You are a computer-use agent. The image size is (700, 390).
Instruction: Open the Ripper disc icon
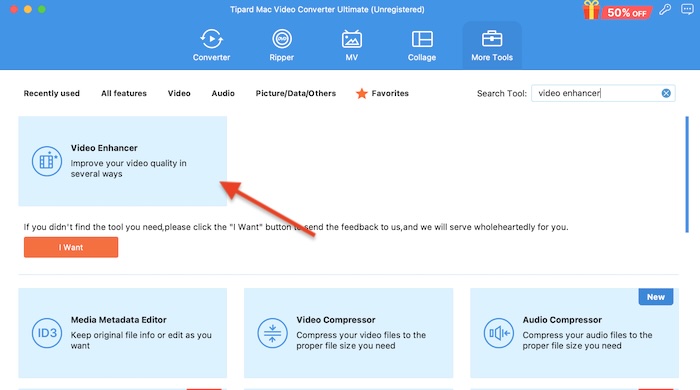pos(282,39)
